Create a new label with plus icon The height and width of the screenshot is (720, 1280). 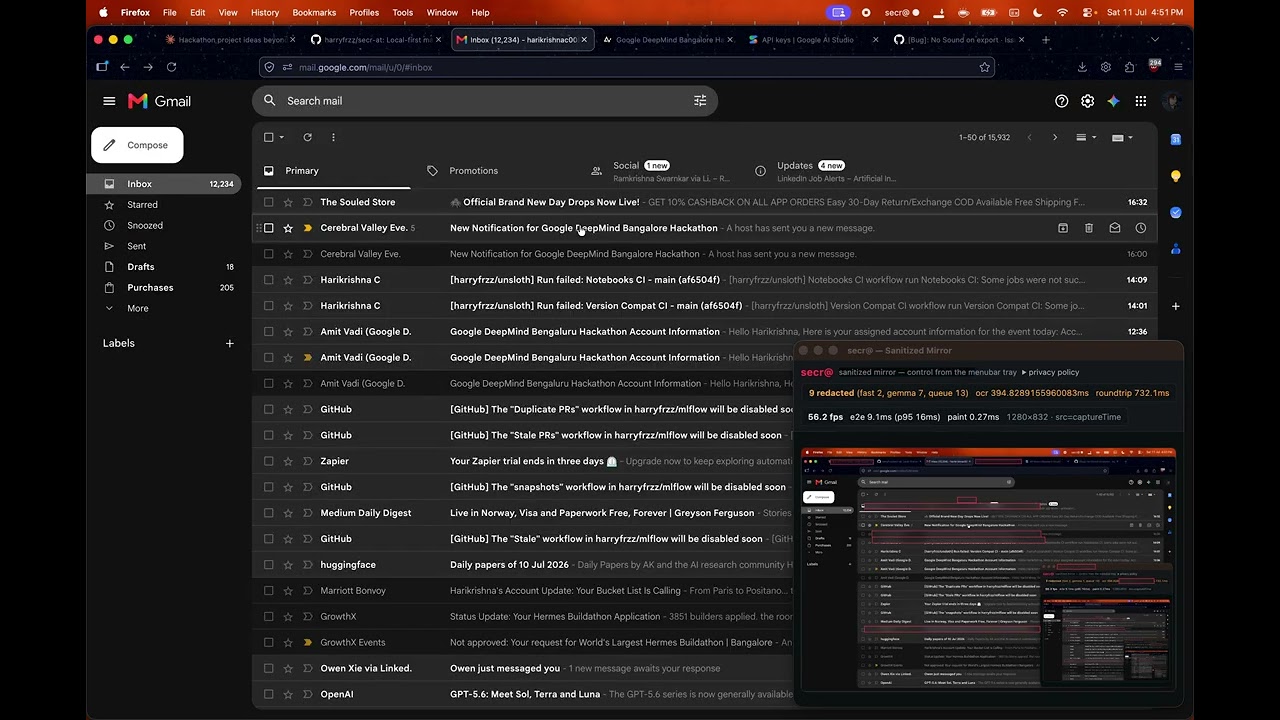tap(230, 343)
